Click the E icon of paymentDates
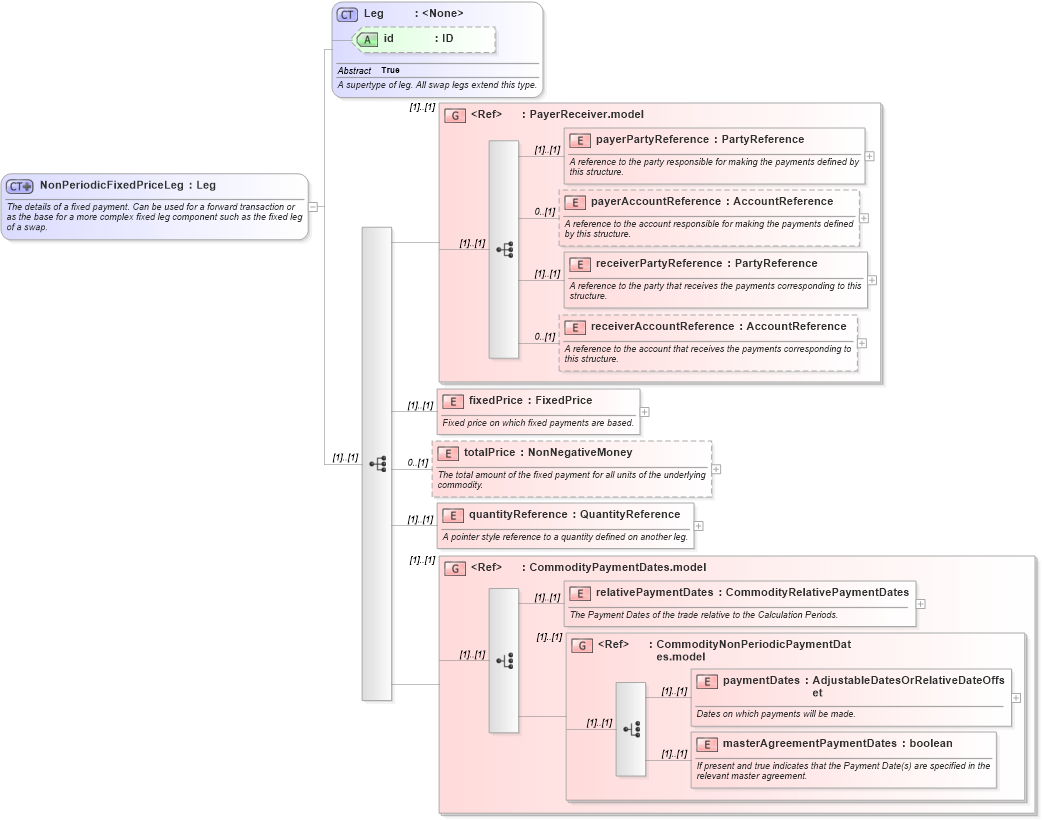 [707, 681]
